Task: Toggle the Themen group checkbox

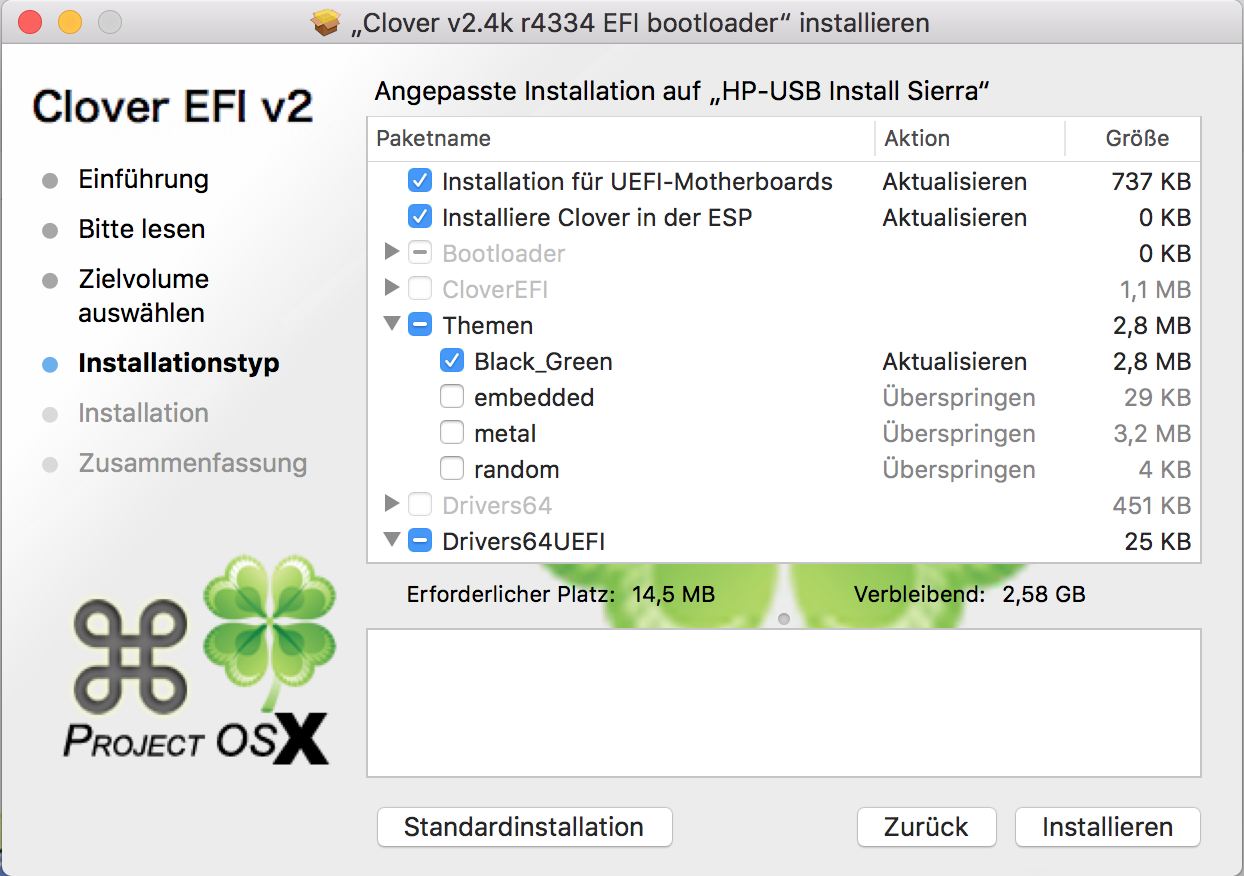Action: 420,326
